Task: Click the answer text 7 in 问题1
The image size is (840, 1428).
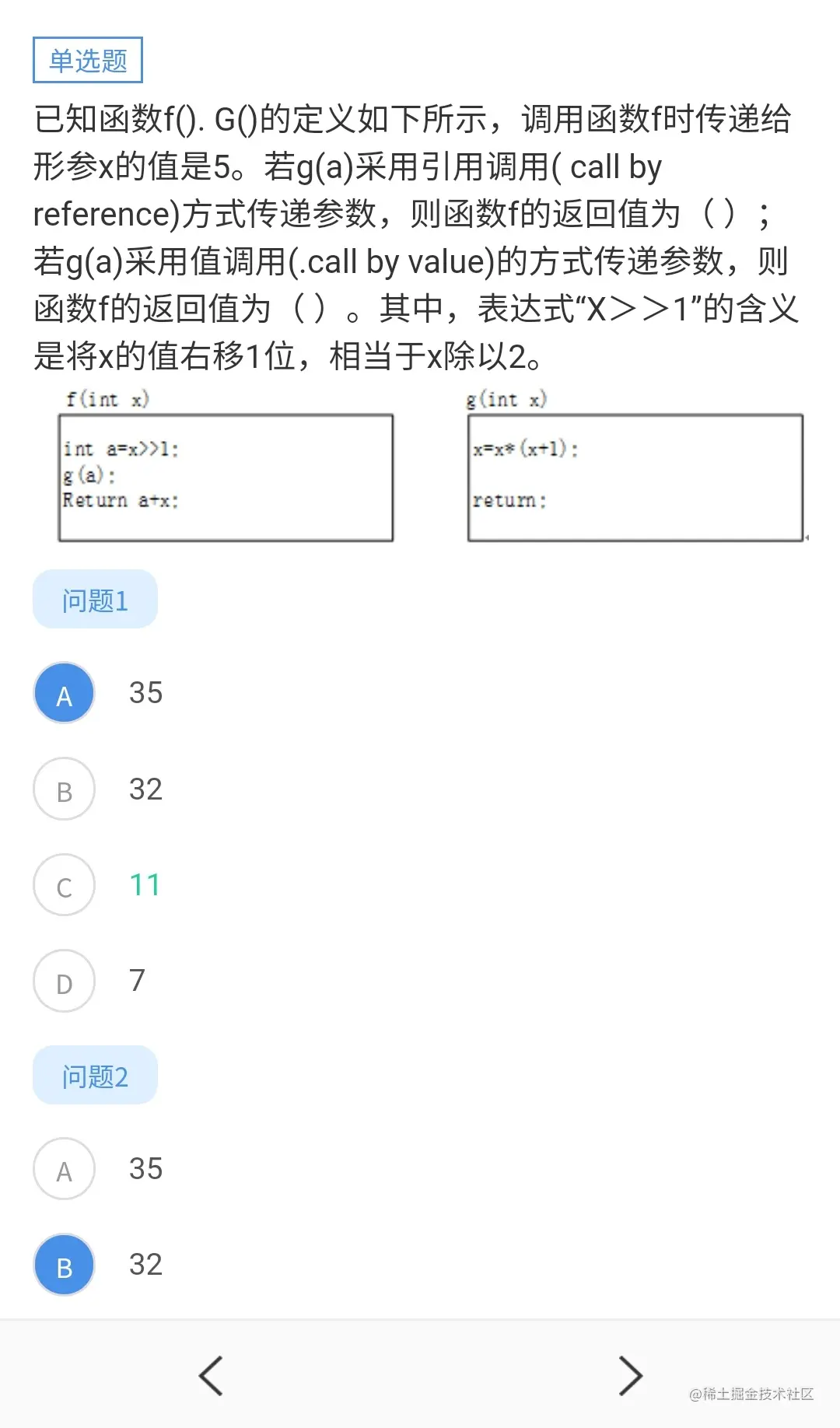Action: pos(137,980)
